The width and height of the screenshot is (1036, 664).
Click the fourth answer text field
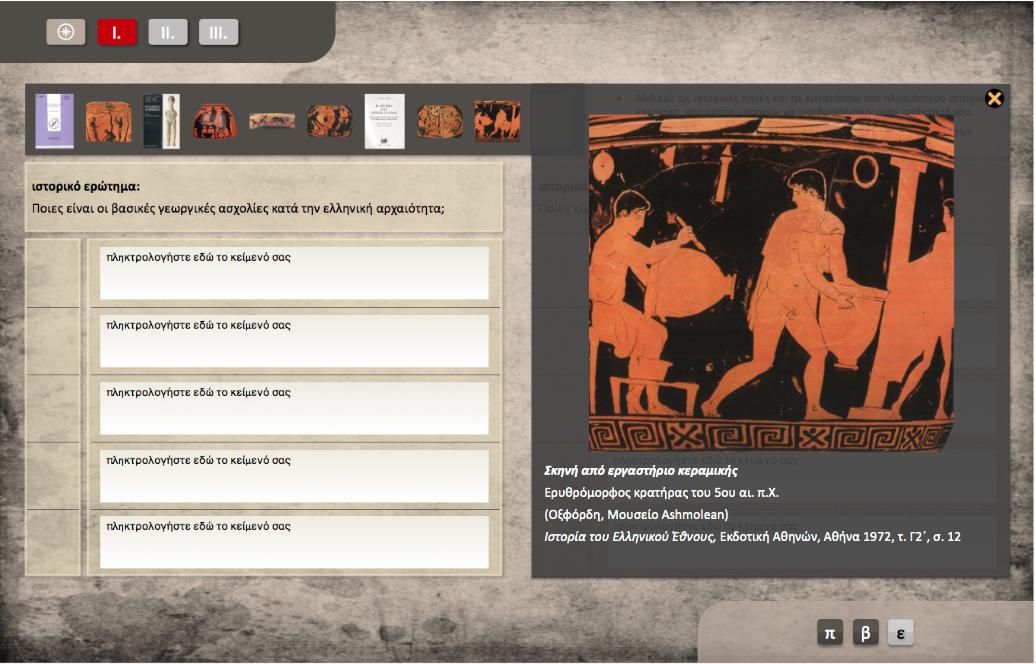coord(294,476)
